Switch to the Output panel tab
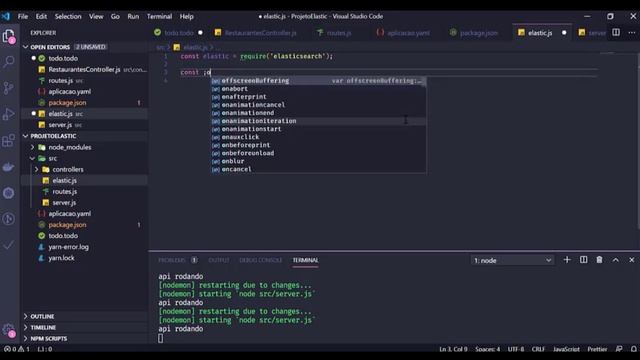Viewport: 640px width, 360px height. 219,260
